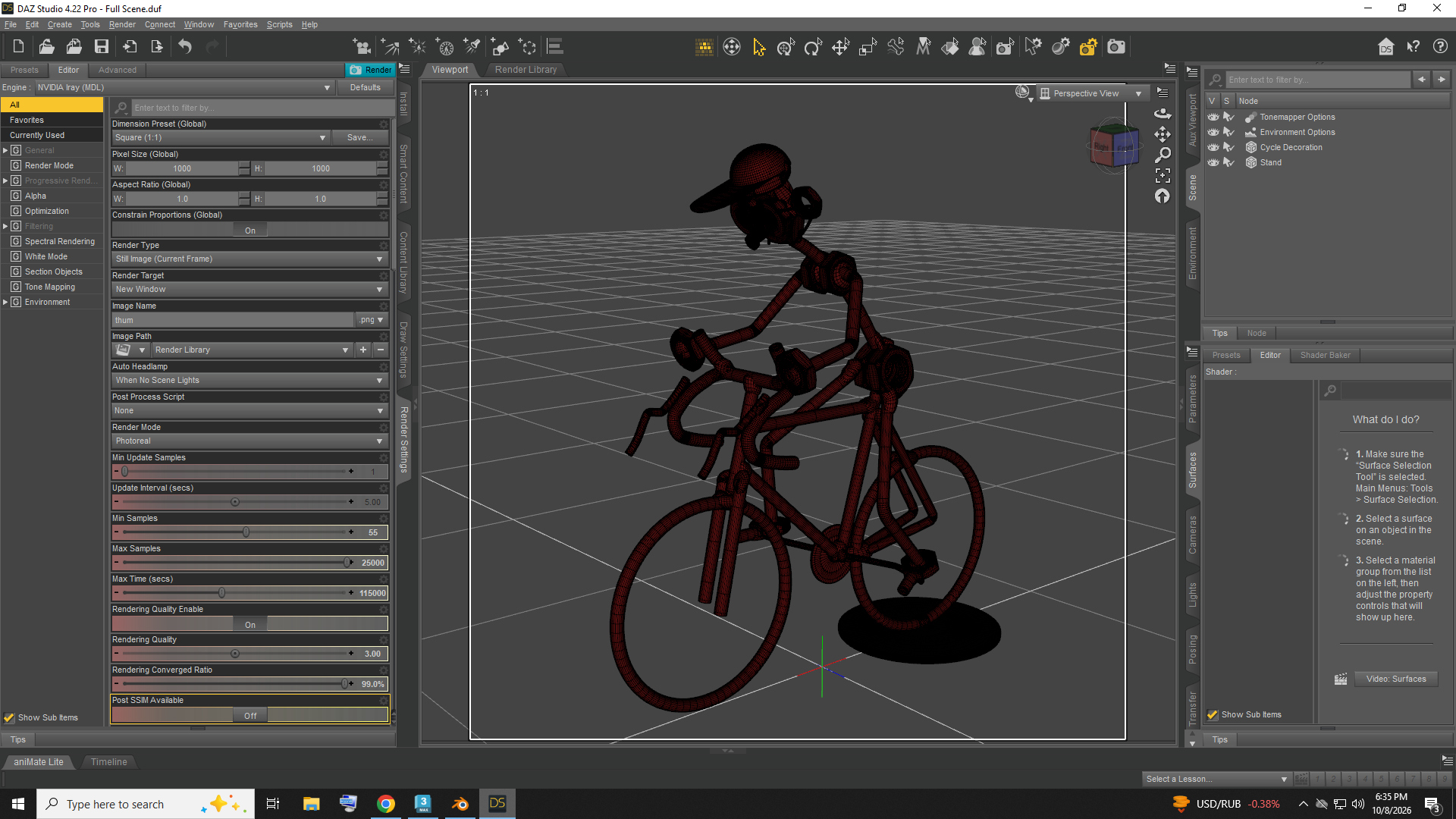Click the Scene pane filter field
The height and width of the screenshot is (819, 1456).
point(1317,80)
